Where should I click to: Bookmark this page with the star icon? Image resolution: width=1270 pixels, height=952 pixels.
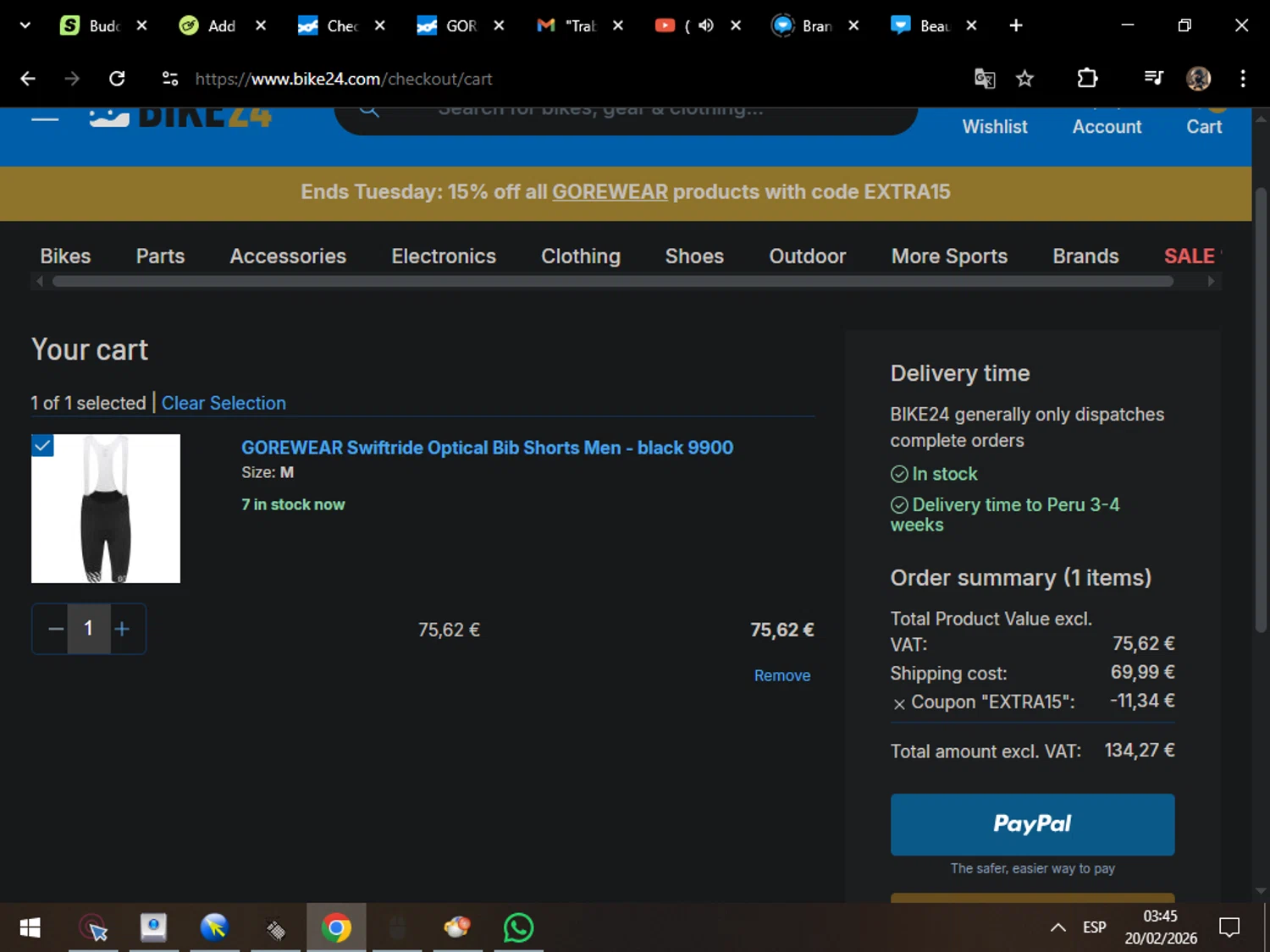(1024, 79)
